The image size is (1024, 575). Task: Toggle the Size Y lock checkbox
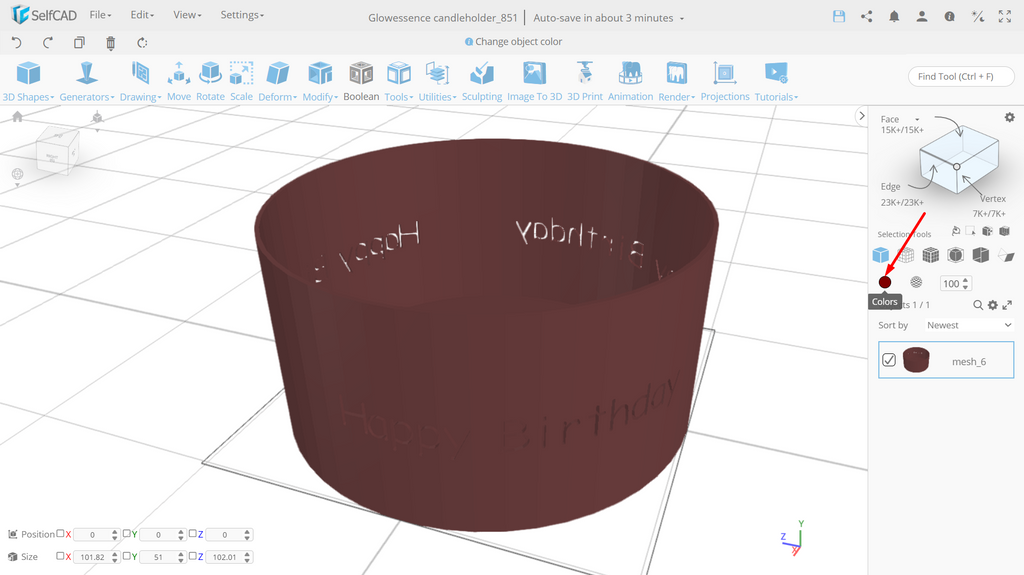coord(127,556)
